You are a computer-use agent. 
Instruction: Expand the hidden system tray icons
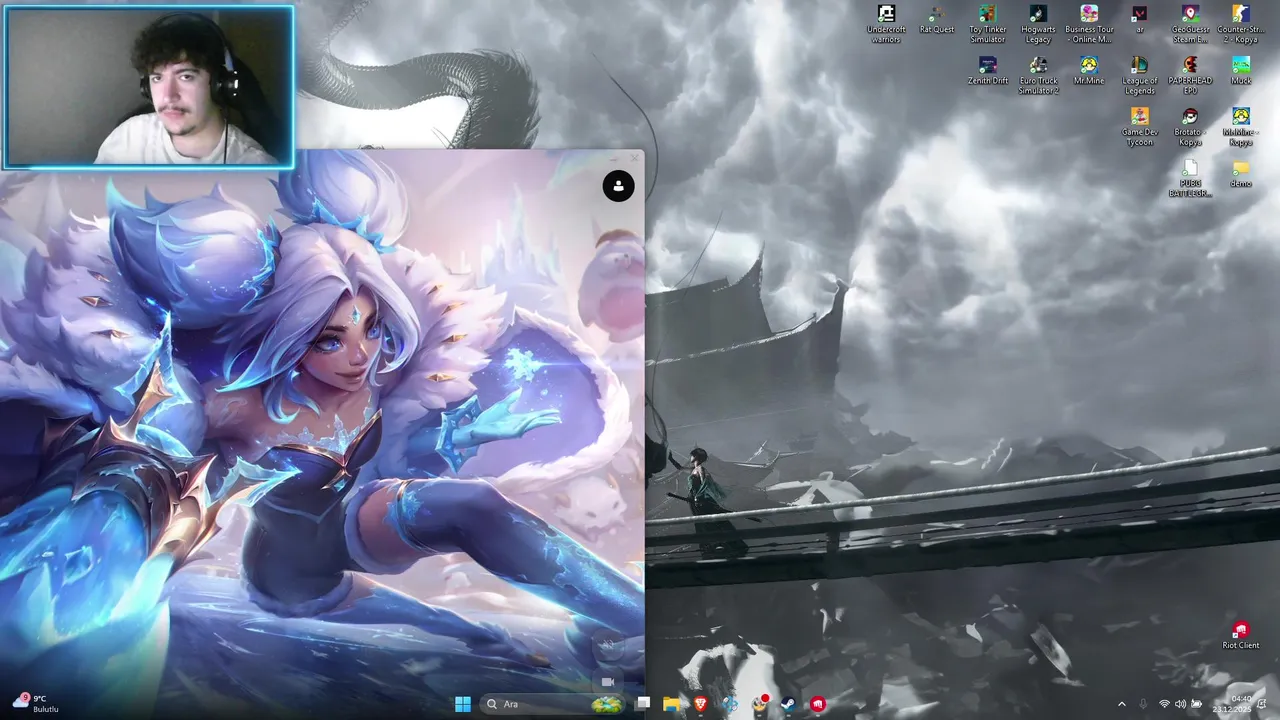pyautogui.click(x=1121, y=704)
